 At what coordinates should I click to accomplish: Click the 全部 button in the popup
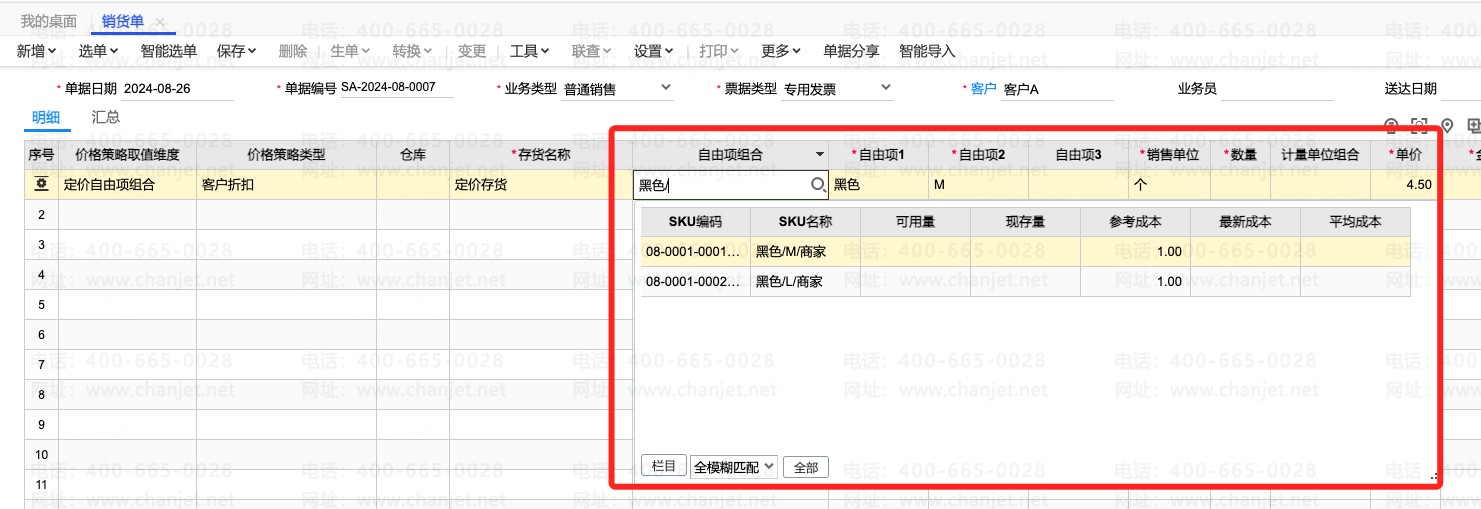[x=806, y=467]
